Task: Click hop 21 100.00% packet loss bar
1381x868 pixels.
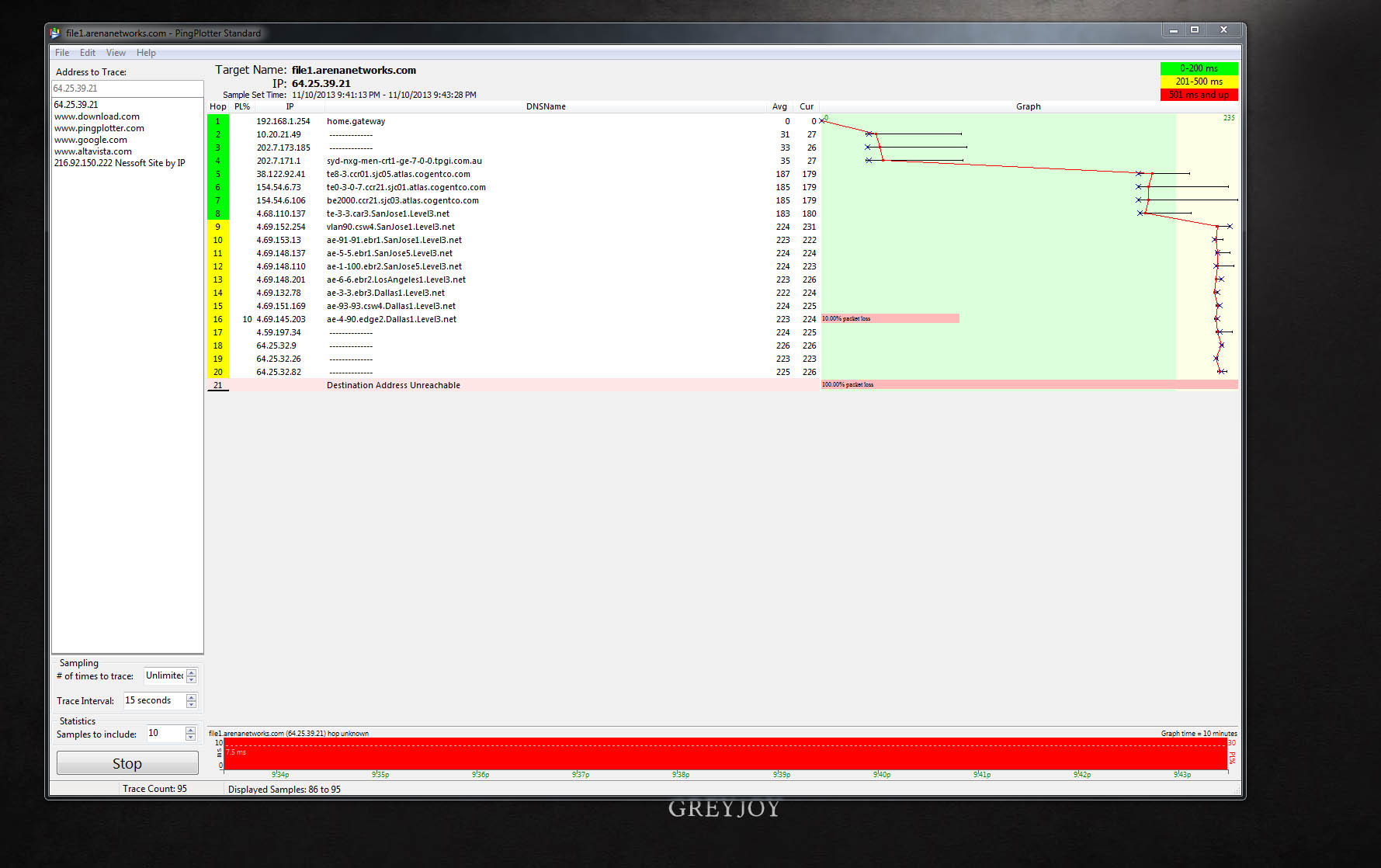Action: coord(1029,384)
